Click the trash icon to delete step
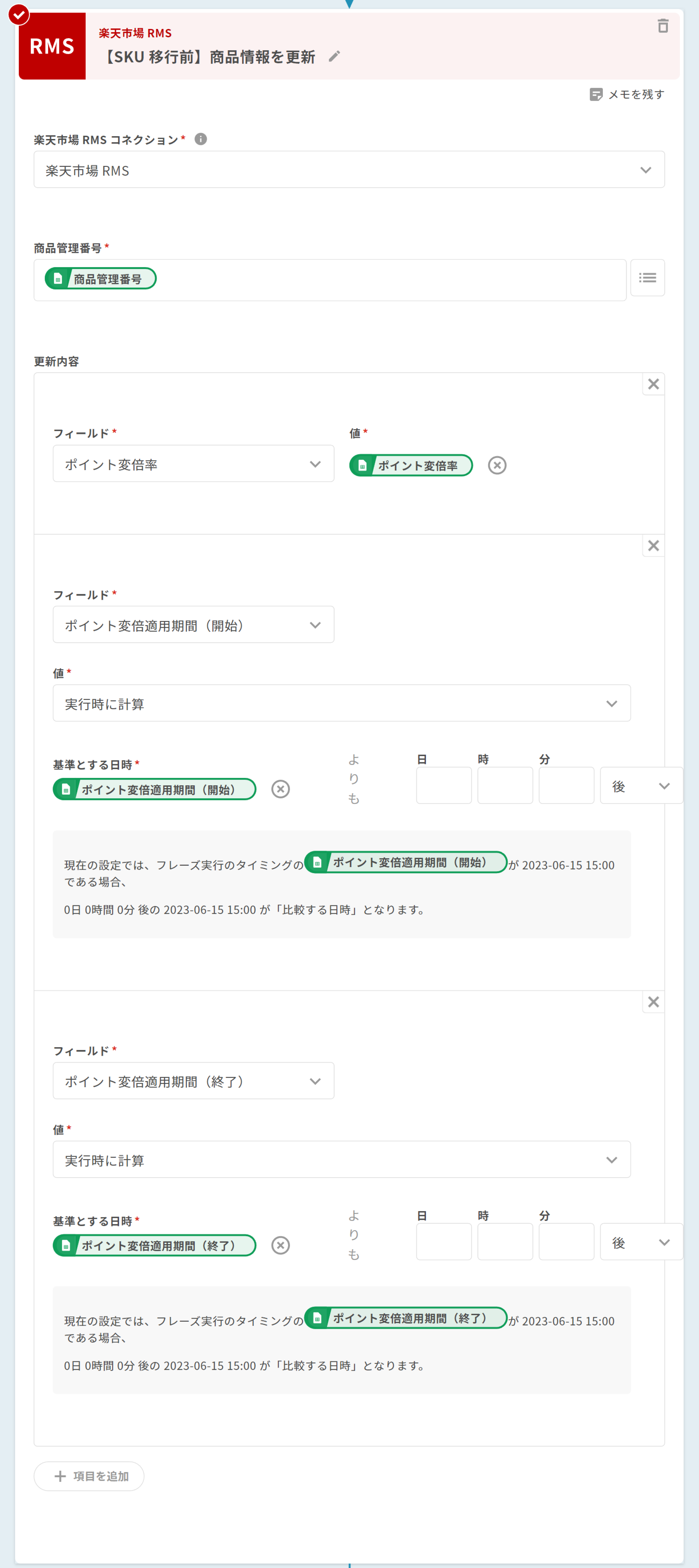699x1568 pixels. 662,26
